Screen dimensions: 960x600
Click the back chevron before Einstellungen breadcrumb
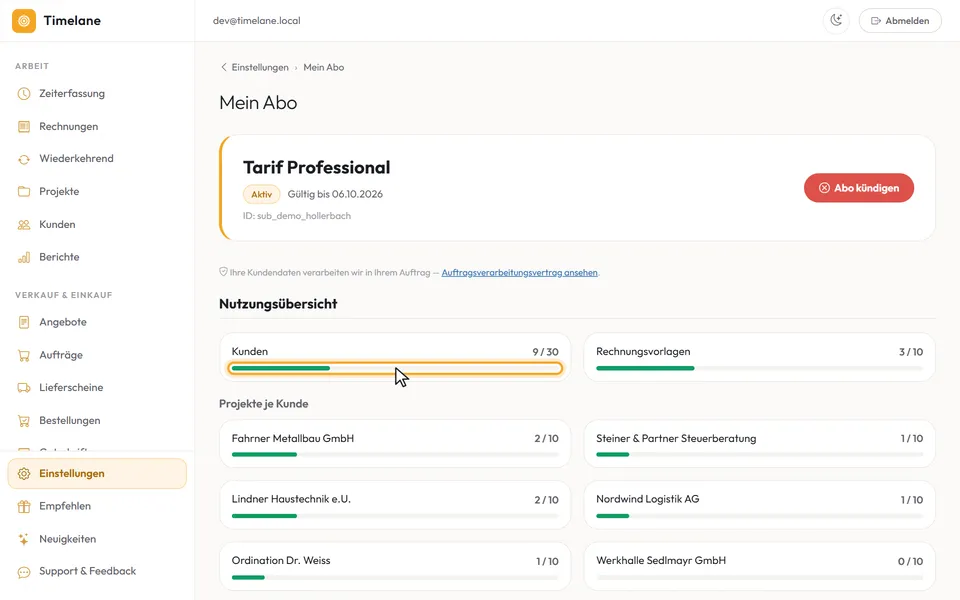223,67
